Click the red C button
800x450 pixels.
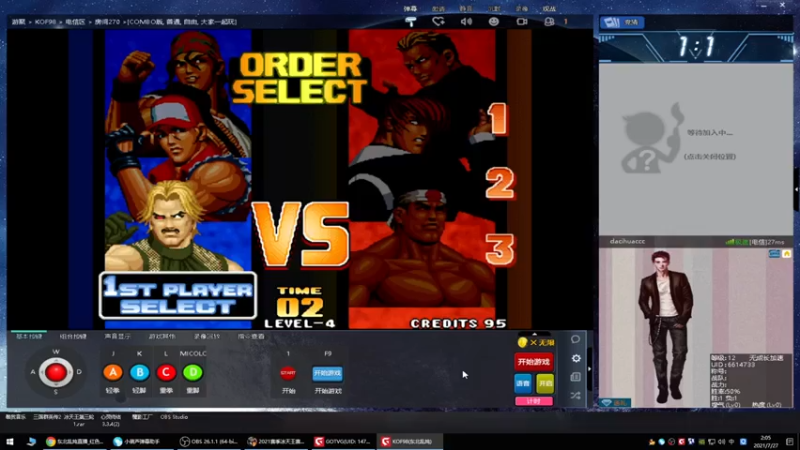(166, 372)
